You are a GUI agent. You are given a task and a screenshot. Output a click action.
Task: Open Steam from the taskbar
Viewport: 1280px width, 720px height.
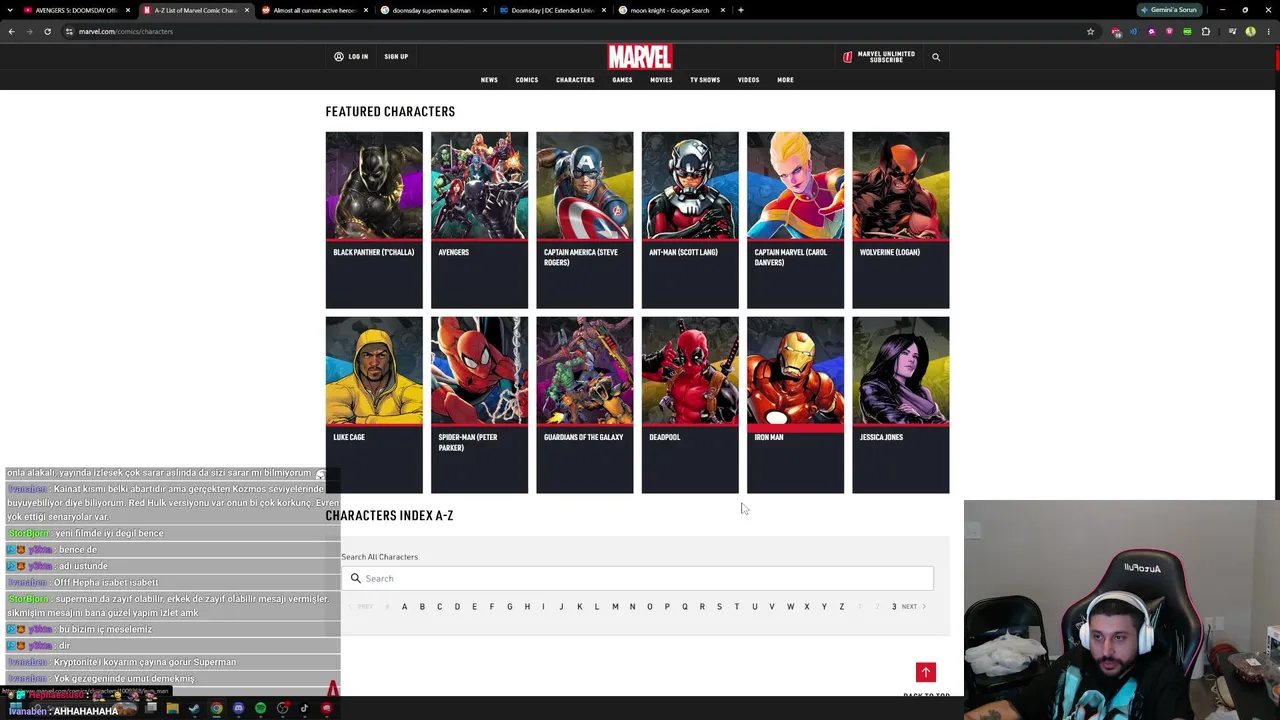(x=194, y=709)
